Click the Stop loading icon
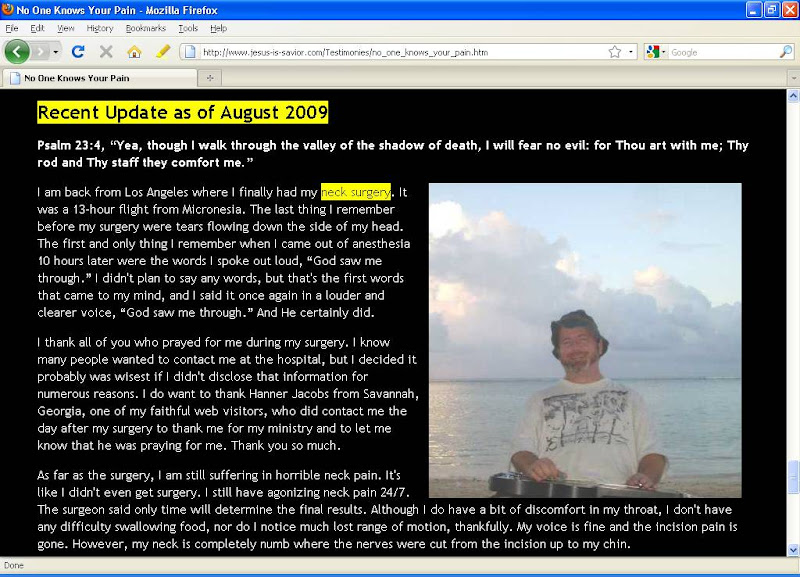The width and height of the screenshot is (800, 577). click(106, 52)
